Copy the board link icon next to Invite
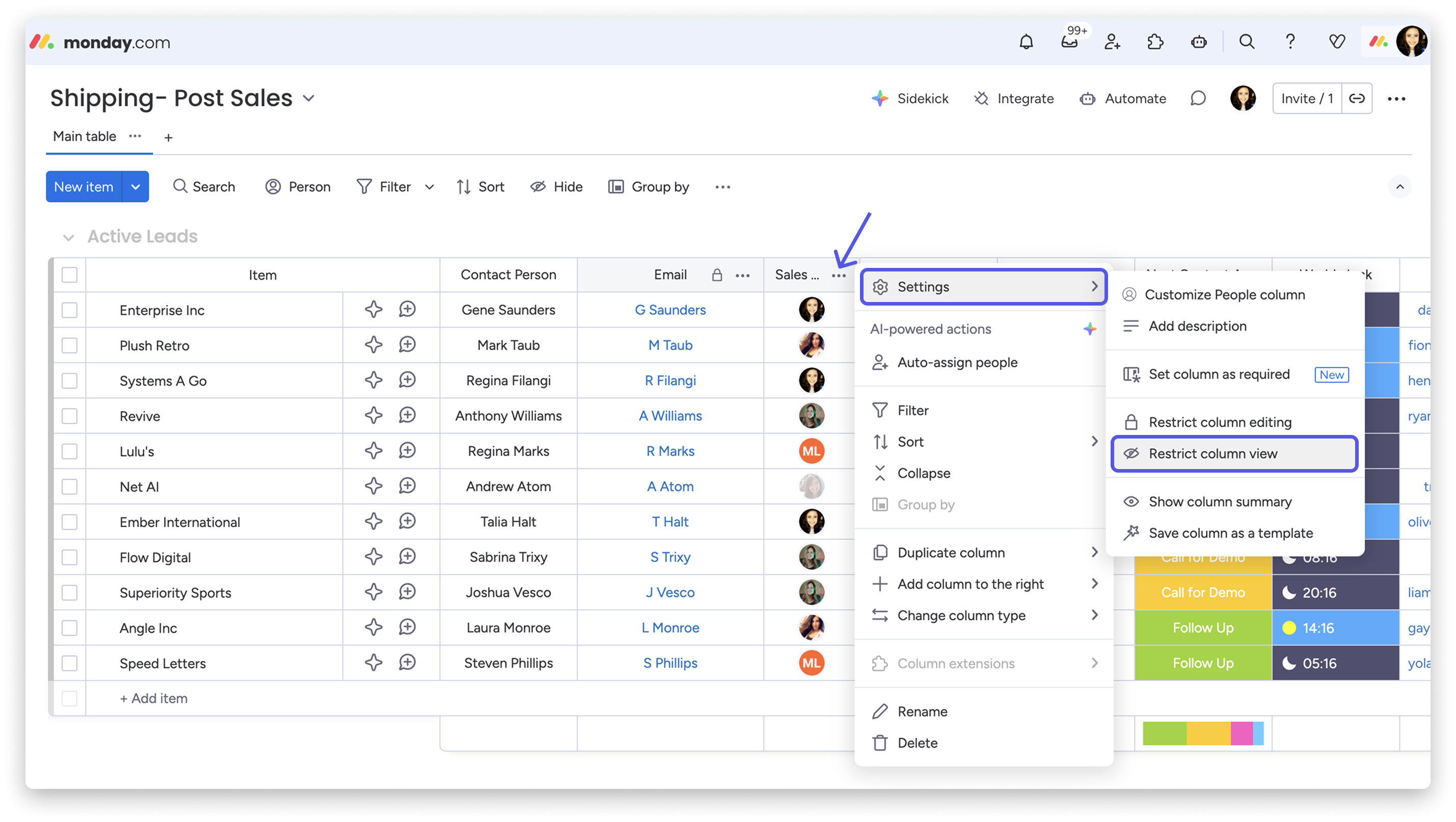 point(1357,99)
